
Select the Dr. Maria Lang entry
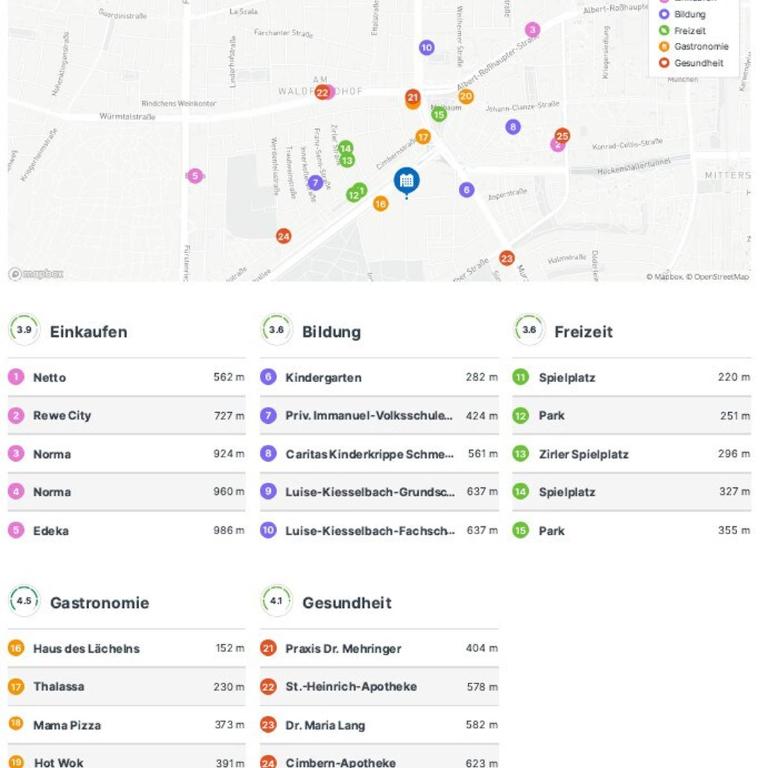pos(379,725)
